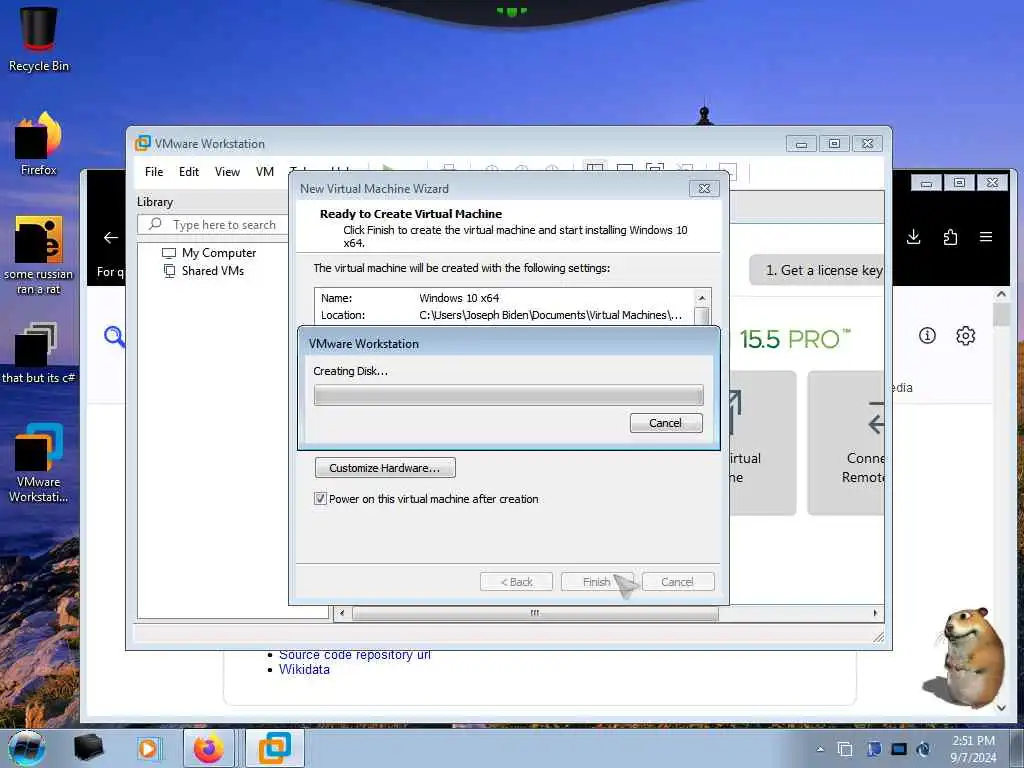Screen dimensions: 1024x768
Task: Click the Creating Disk progress bar
Action: (508, 395)
